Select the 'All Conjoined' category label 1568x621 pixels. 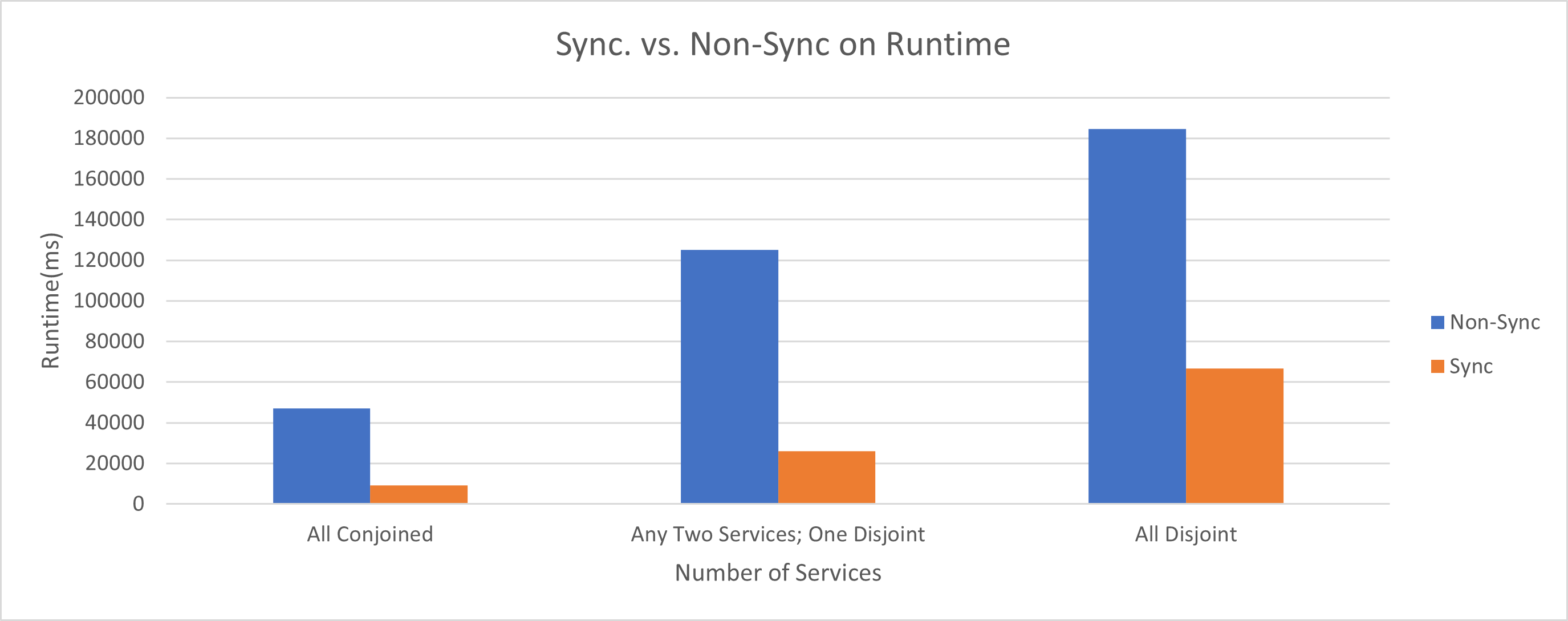tap(370, 534)
